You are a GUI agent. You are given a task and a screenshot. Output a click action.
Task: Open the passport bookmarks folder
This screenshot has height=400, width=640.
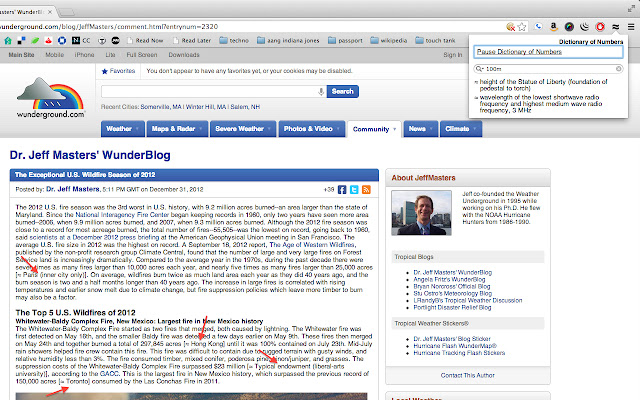[x=345, y=40]
